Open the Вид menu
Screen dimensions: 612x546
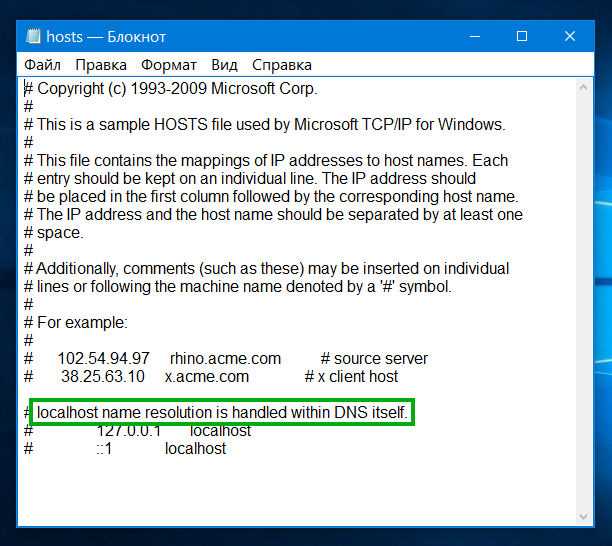[224, 65]
